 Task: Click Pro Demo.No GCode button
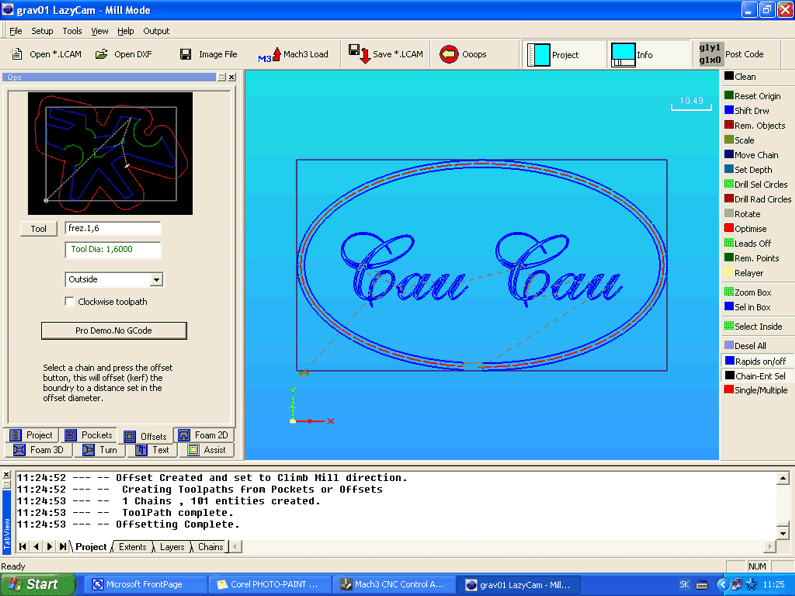(x=114, y=330)
